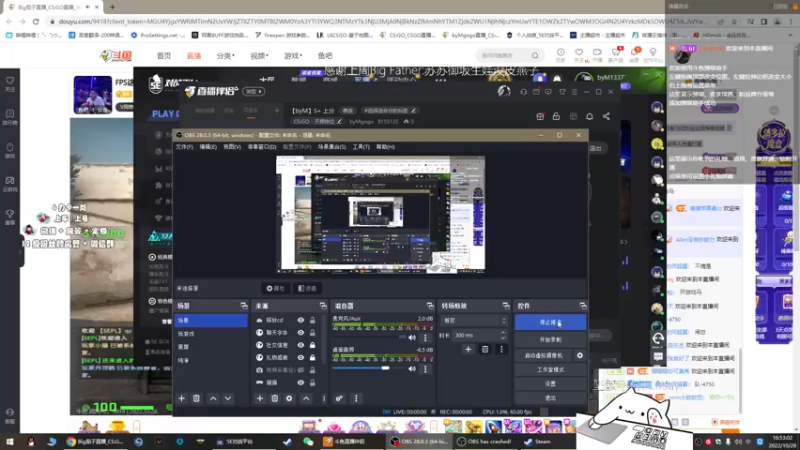The image size is (800, 450).
Task: Click the bell icon in 直播伴侣 window
Action: pos(589,116)
